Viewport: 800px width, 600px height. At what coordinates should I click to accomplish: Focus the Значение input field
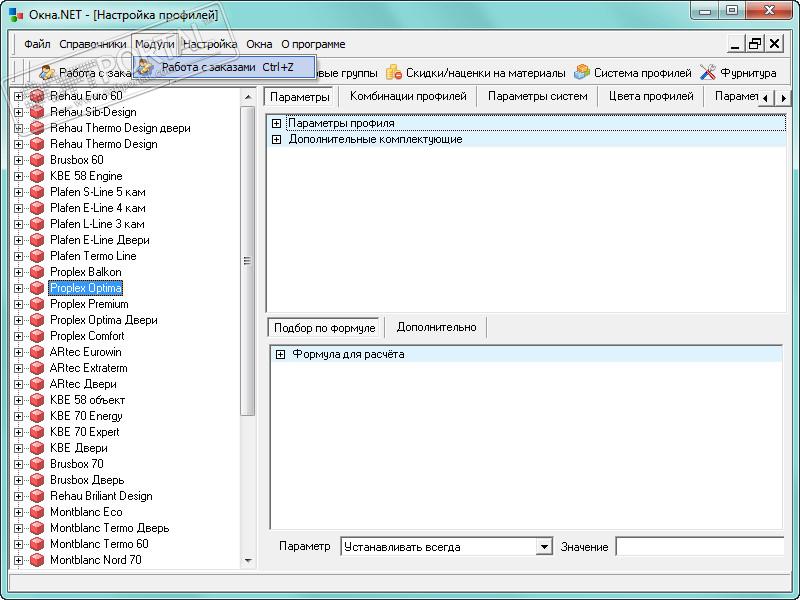(x=700, y=547)
